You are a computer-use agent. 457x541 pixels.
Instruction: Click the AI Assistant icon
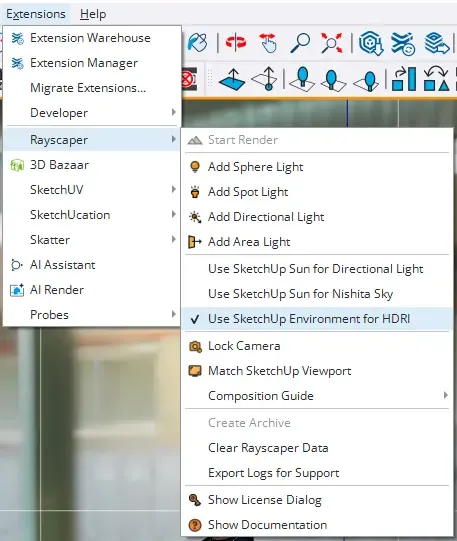point(17,265)
